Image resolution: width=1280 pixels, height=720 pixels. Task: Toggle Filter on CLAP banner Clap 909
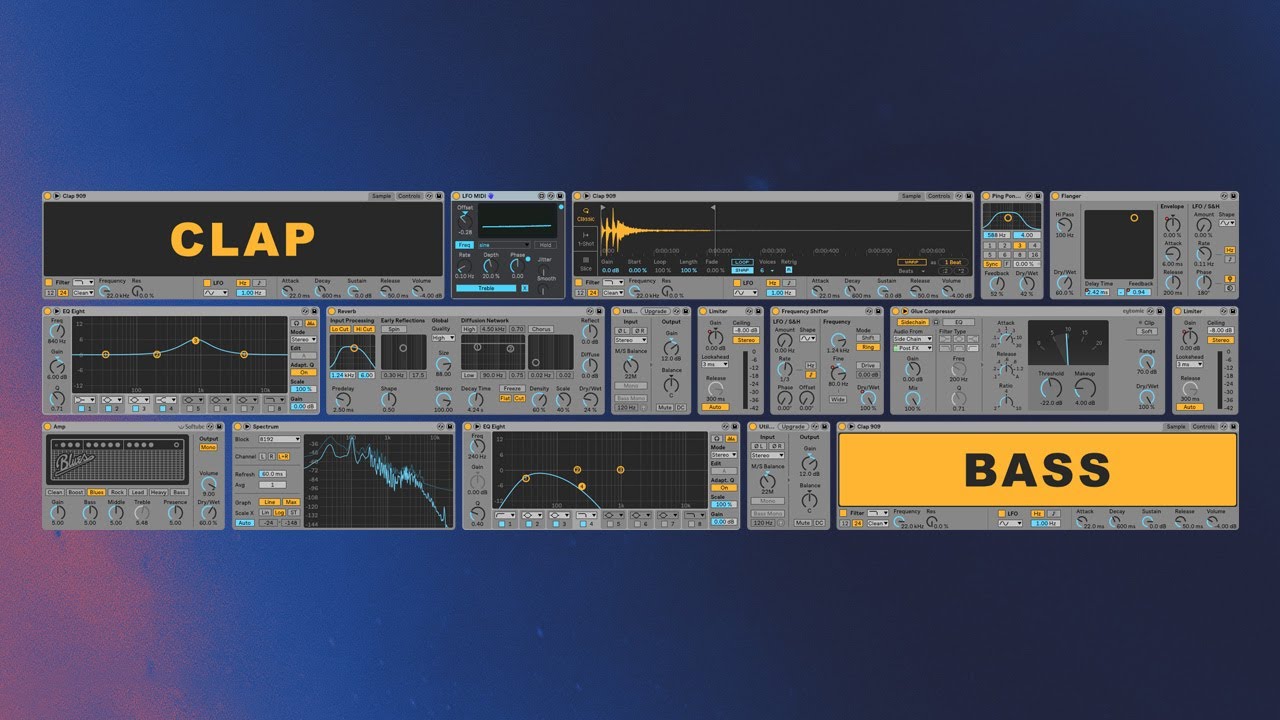point(48,282)
